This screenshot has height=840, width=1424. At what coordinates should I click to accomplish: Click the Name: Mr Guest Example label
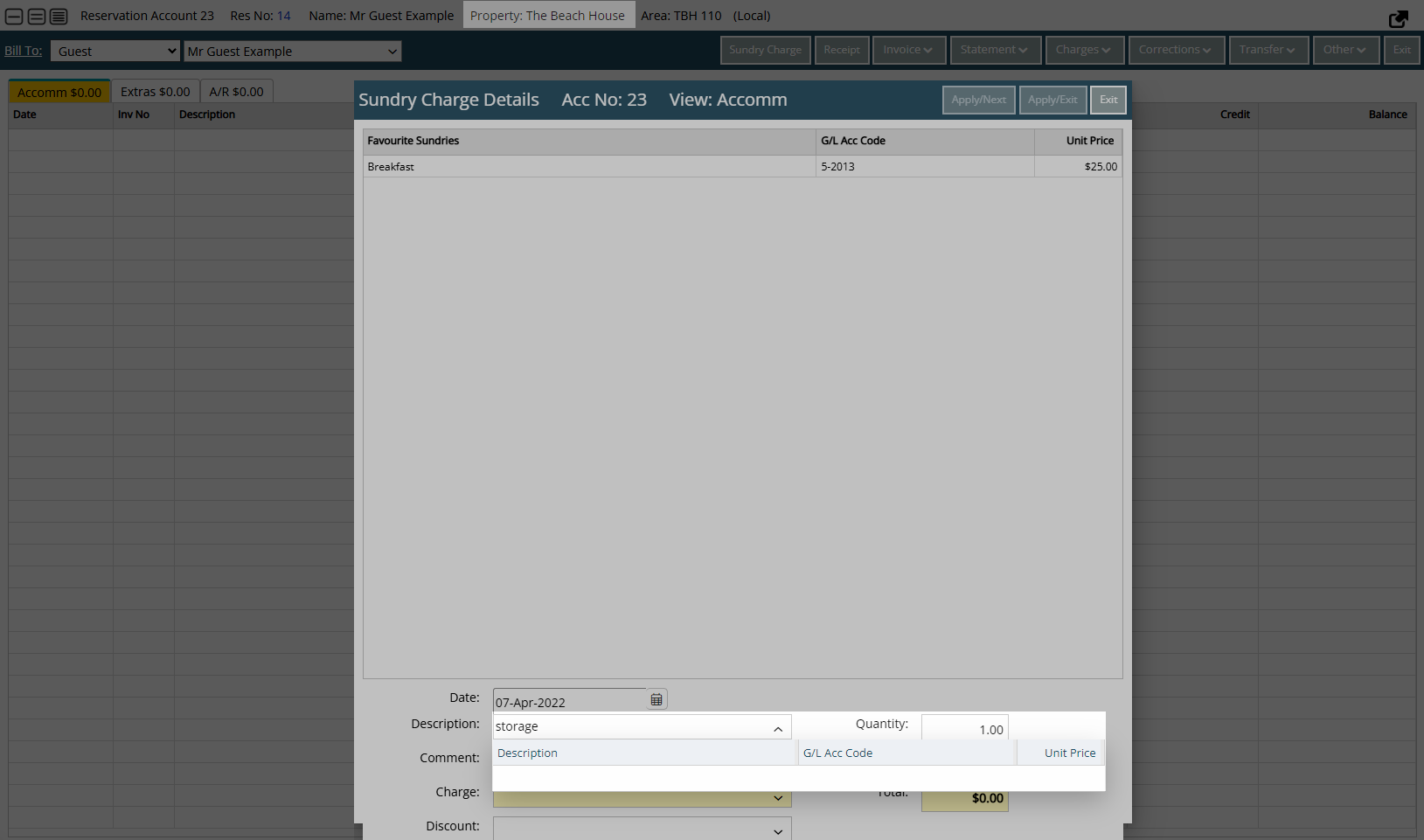381,16
